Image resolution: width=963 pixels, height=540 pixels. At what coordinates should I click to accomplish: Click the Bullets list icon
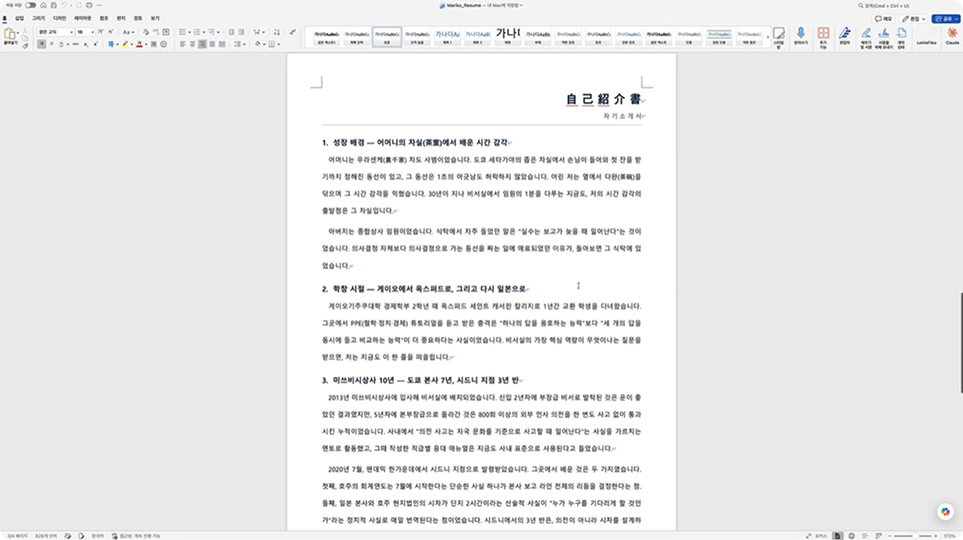tap(182, 32)
